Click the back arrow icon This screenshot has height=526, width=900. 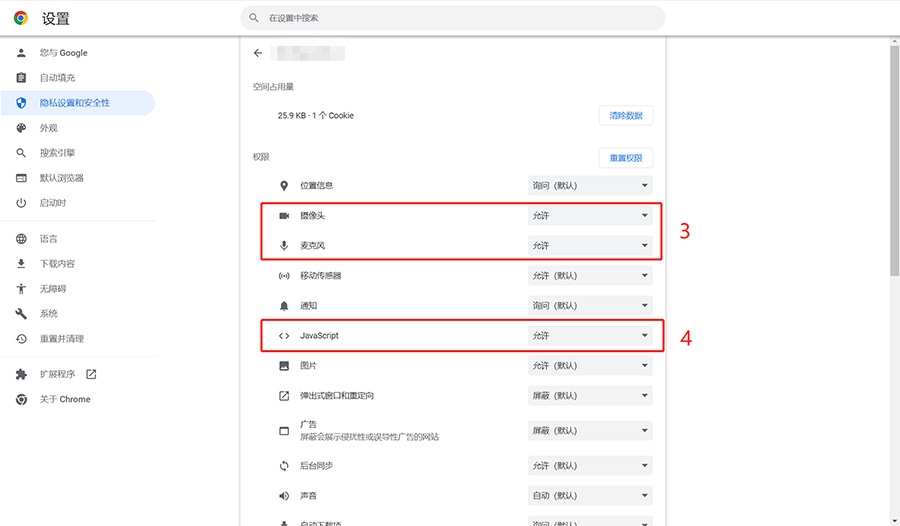[258, 53]
